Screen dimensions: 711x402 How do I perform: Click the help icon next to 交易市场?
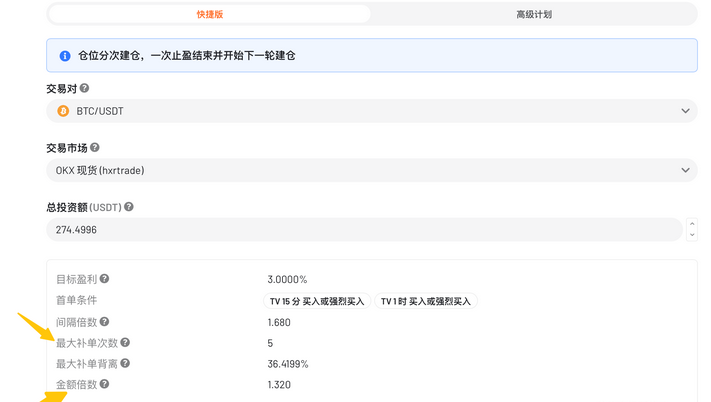(112, 148)
